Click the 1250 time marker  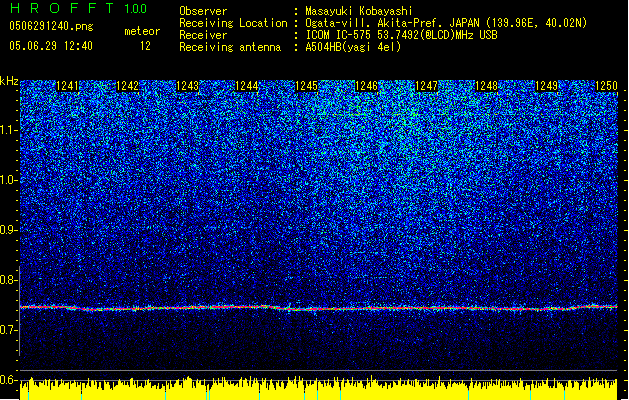606,86
